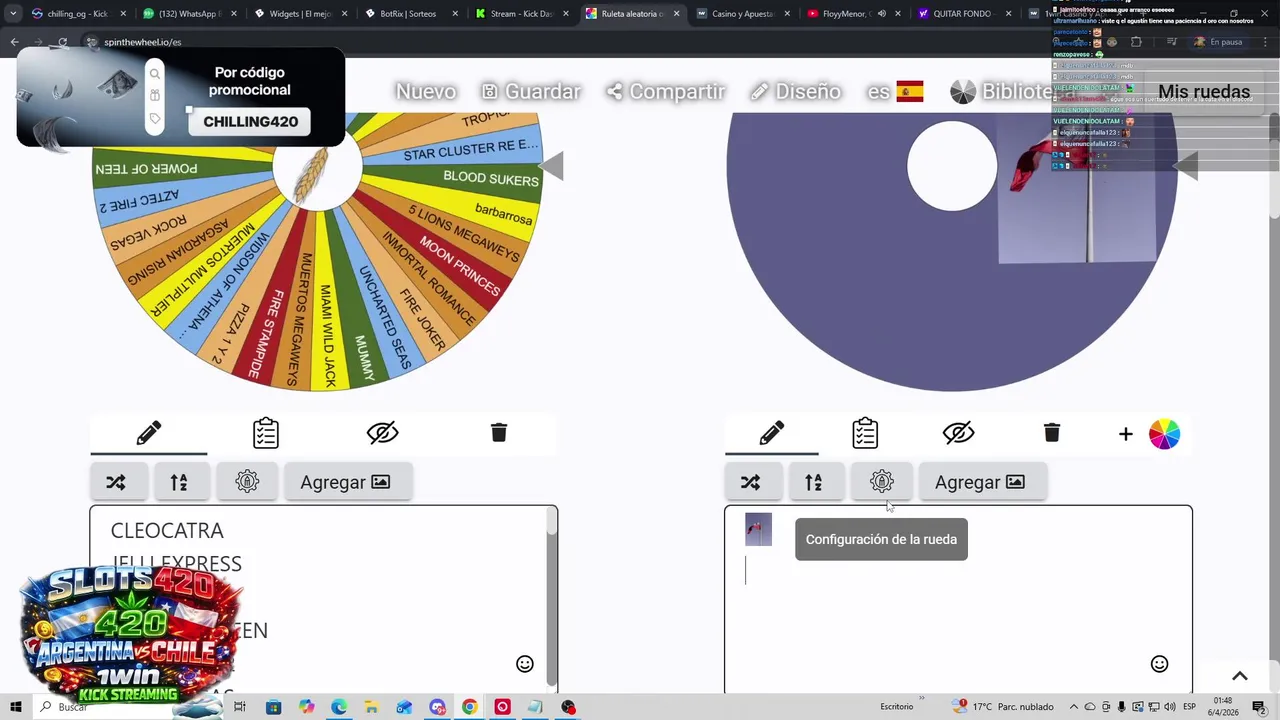Open wheel settings gear for right wheel
This screenshot has width=1280, height=720.
point(881,482)
